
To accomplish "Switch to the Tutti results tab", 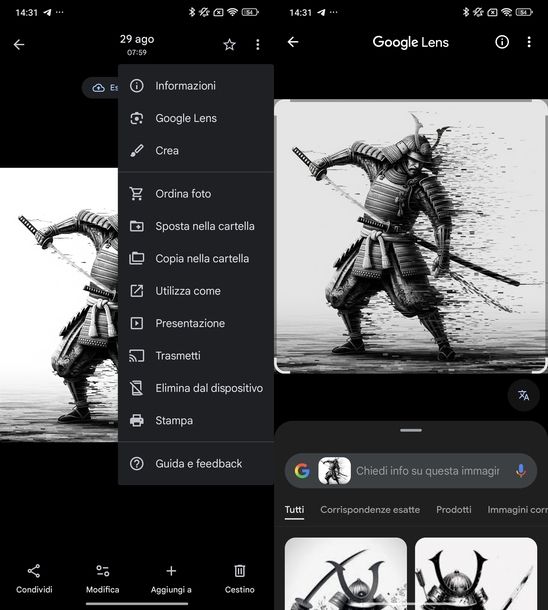I will (x=294, y=510).
